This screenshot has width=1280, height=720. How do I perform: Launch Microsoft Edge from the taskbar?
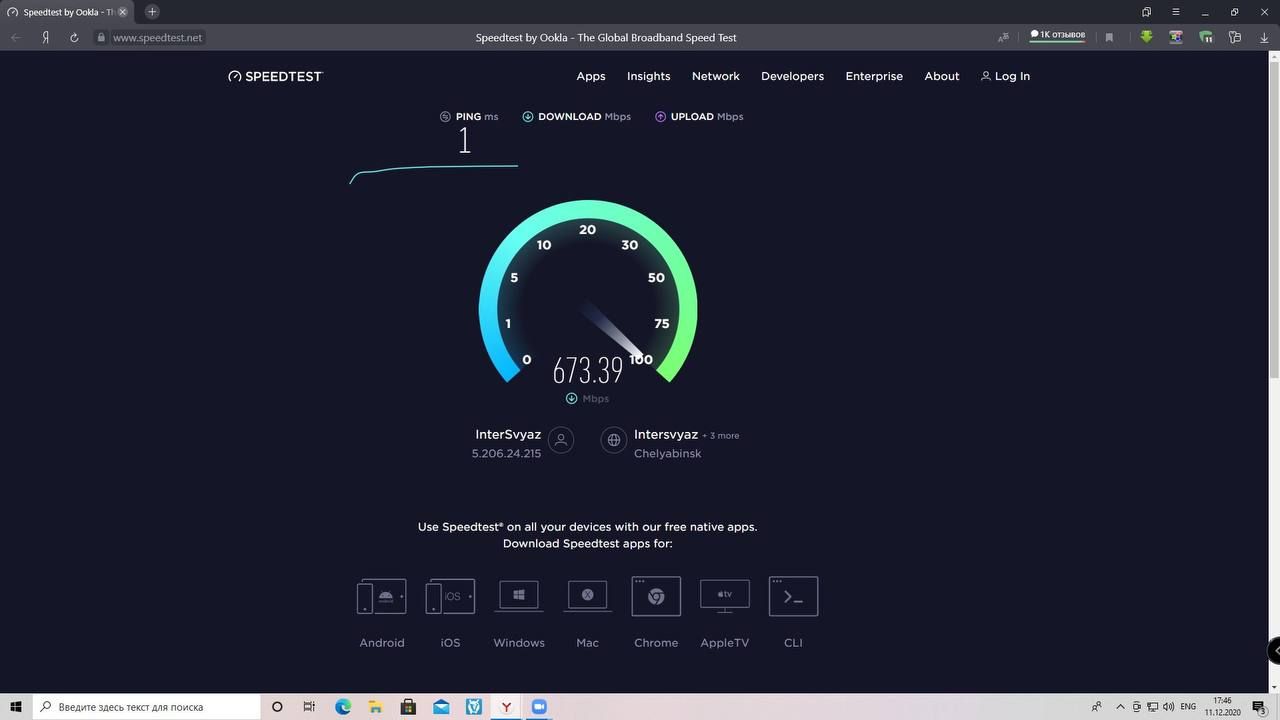pos(343,706)
